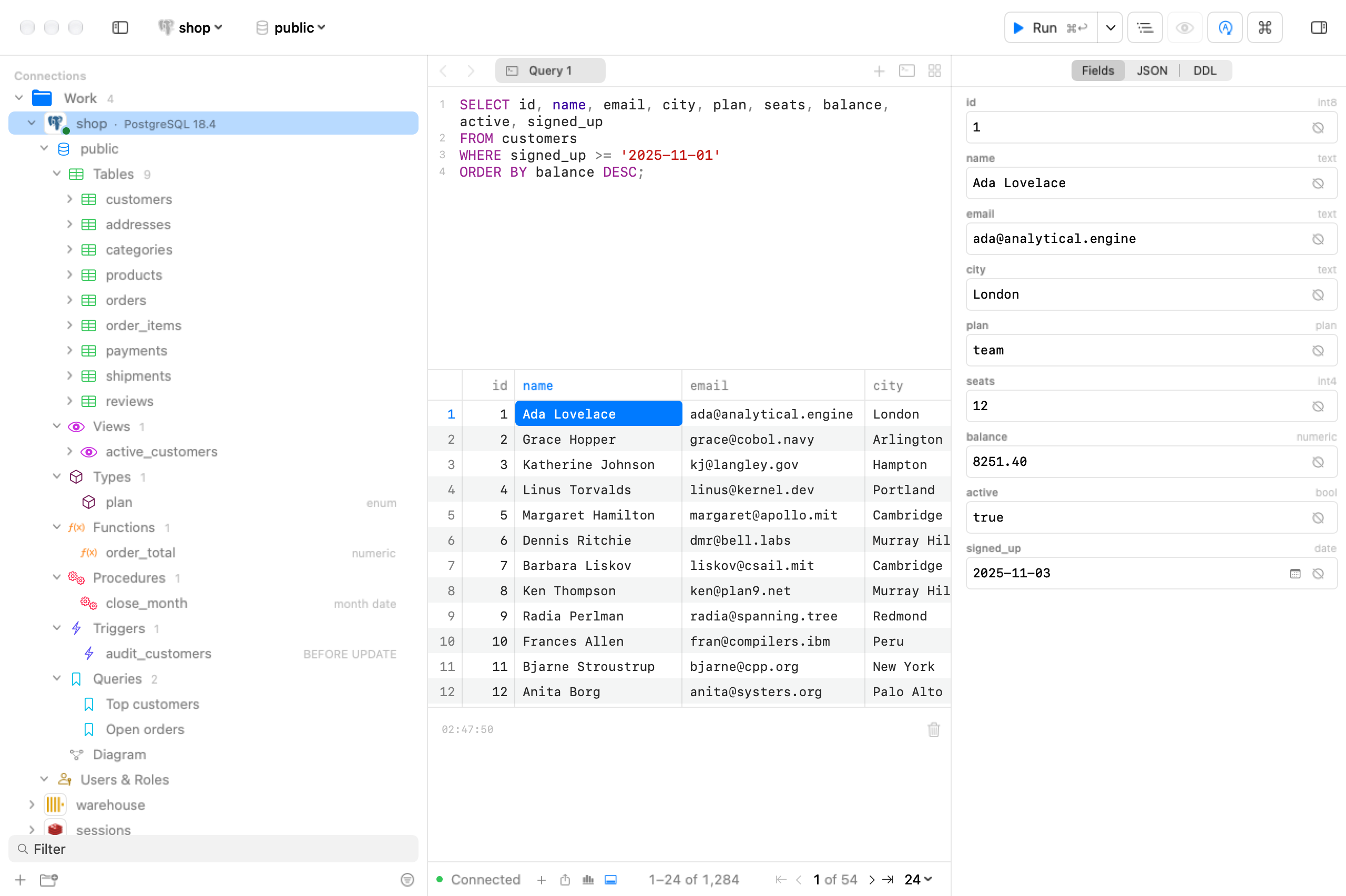Sort by the email column header
1346x896 pixels.
pyautogui.click(x=773, y=385)
